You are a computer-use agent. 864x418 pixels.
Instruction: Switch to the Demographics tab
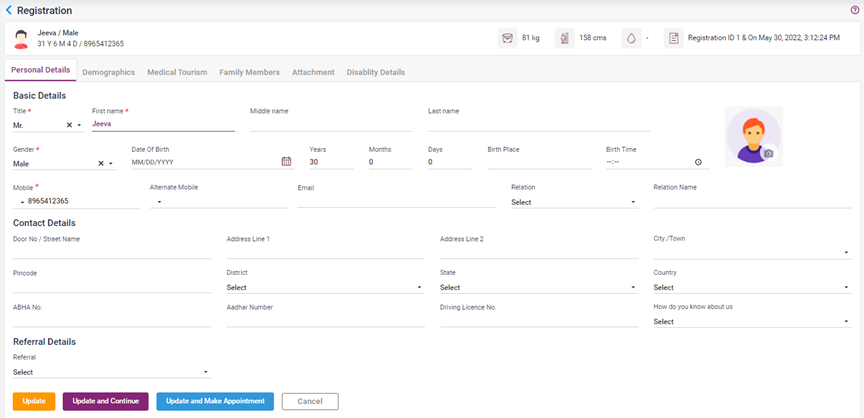pyautogui.click(x=108, y=73)
